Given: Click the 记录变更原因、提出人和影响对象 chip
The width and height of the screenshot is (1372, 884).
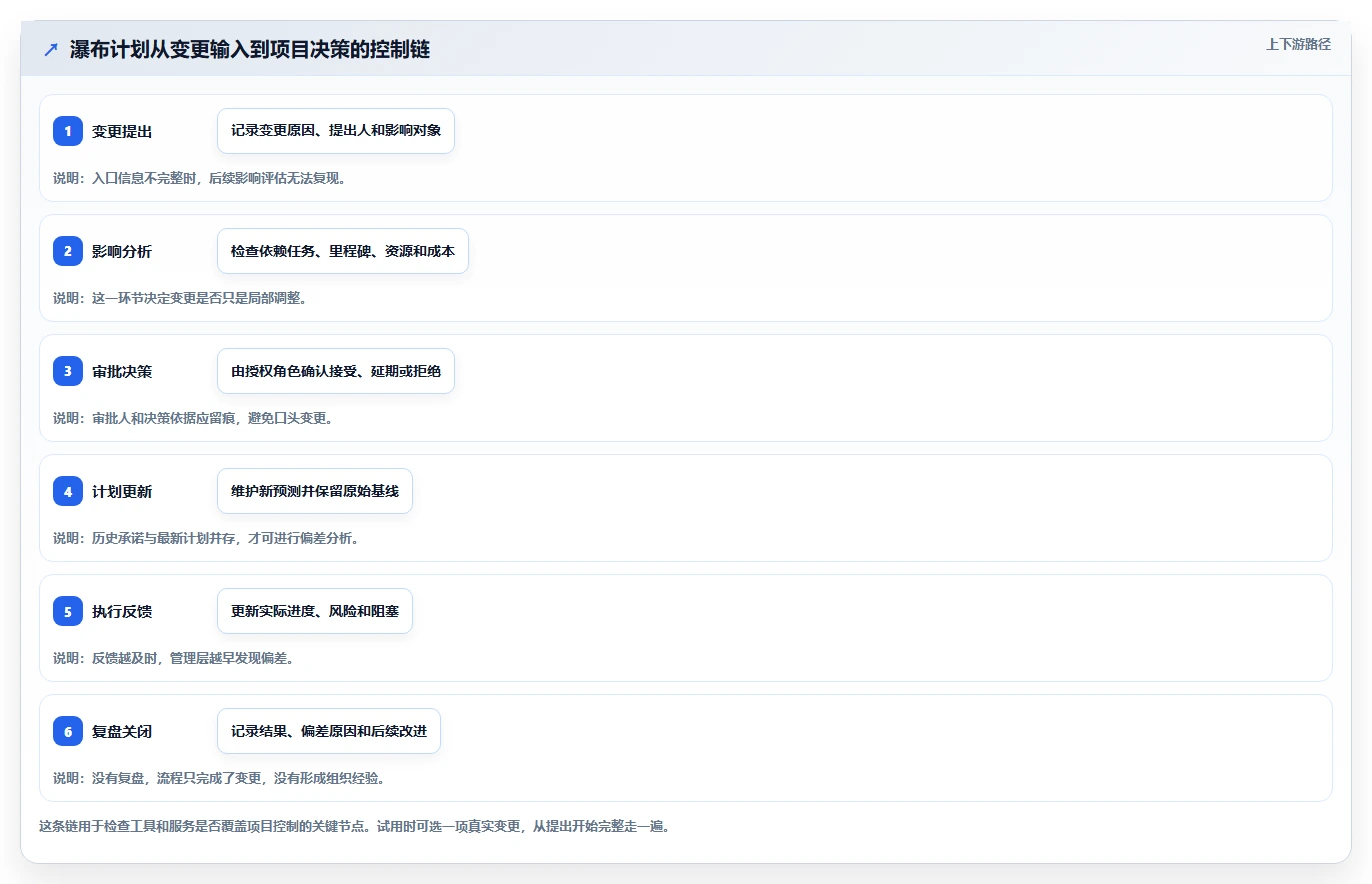Looking at the screenshot, I should tap(336, 131).
